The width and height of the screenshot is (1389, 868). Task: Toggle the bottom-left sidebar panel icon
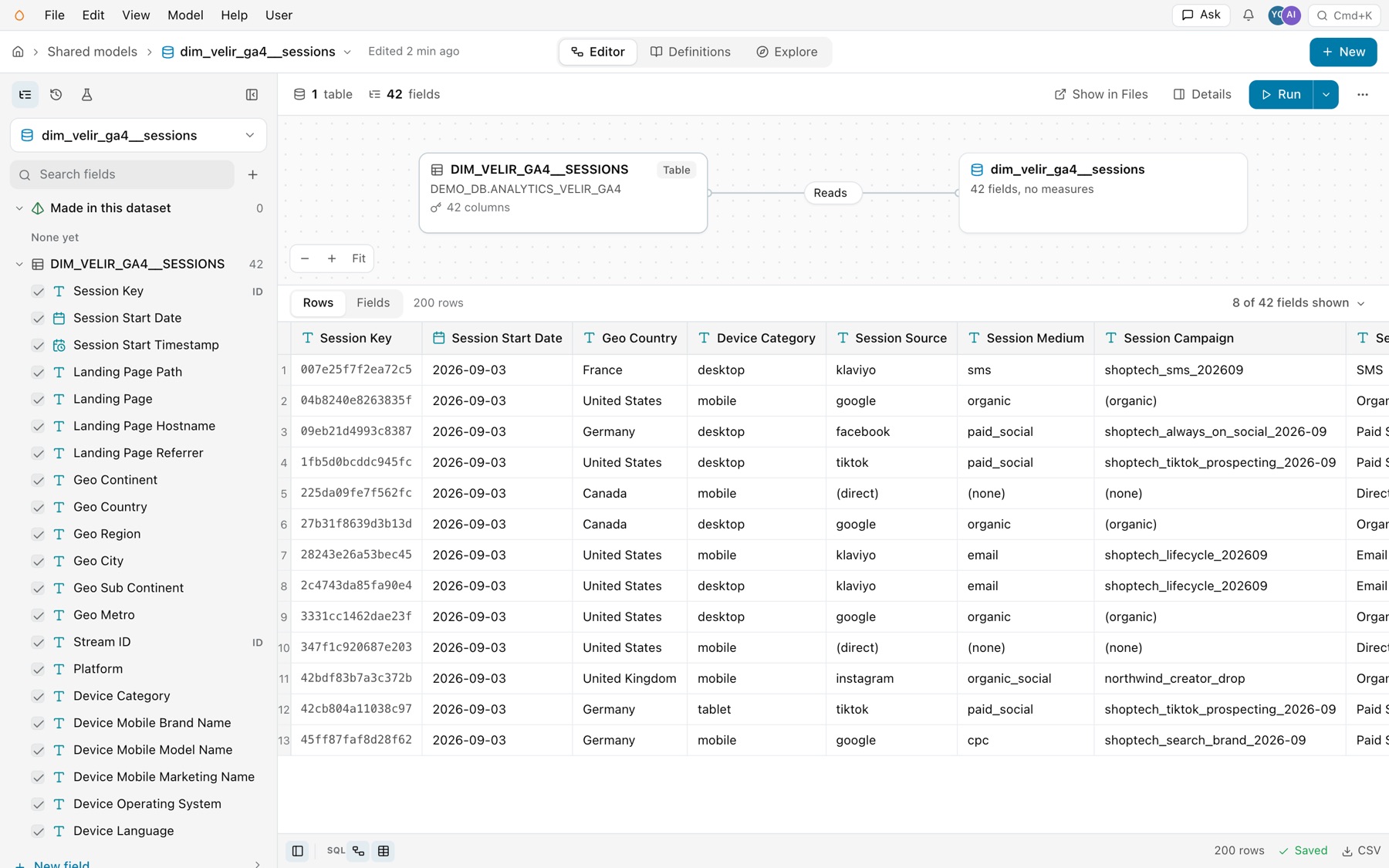point(297,850)
